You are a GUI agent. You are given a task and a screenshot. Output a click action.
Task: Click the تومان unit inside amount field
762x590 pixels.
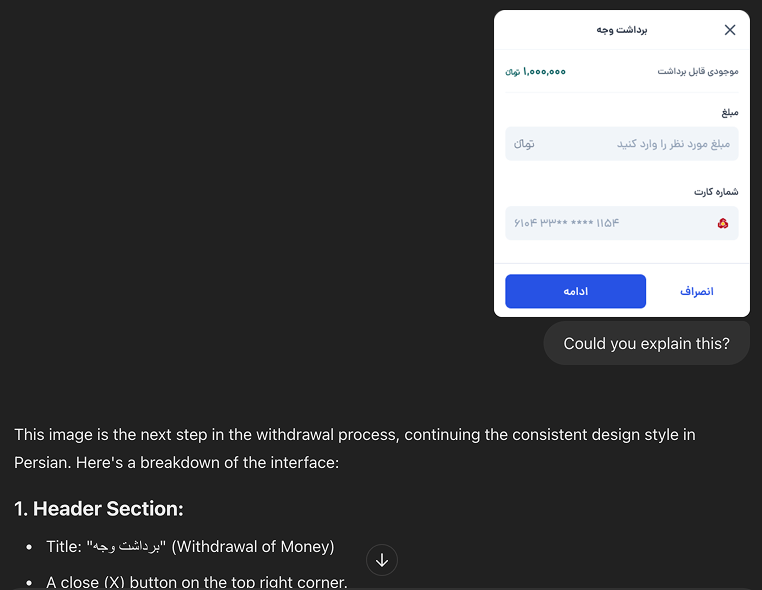[524, 144]
